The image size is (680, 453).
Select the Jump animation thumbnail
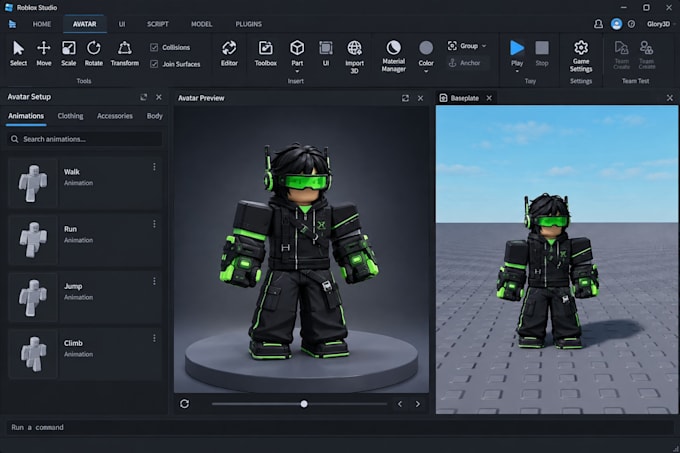click(33, 297)
